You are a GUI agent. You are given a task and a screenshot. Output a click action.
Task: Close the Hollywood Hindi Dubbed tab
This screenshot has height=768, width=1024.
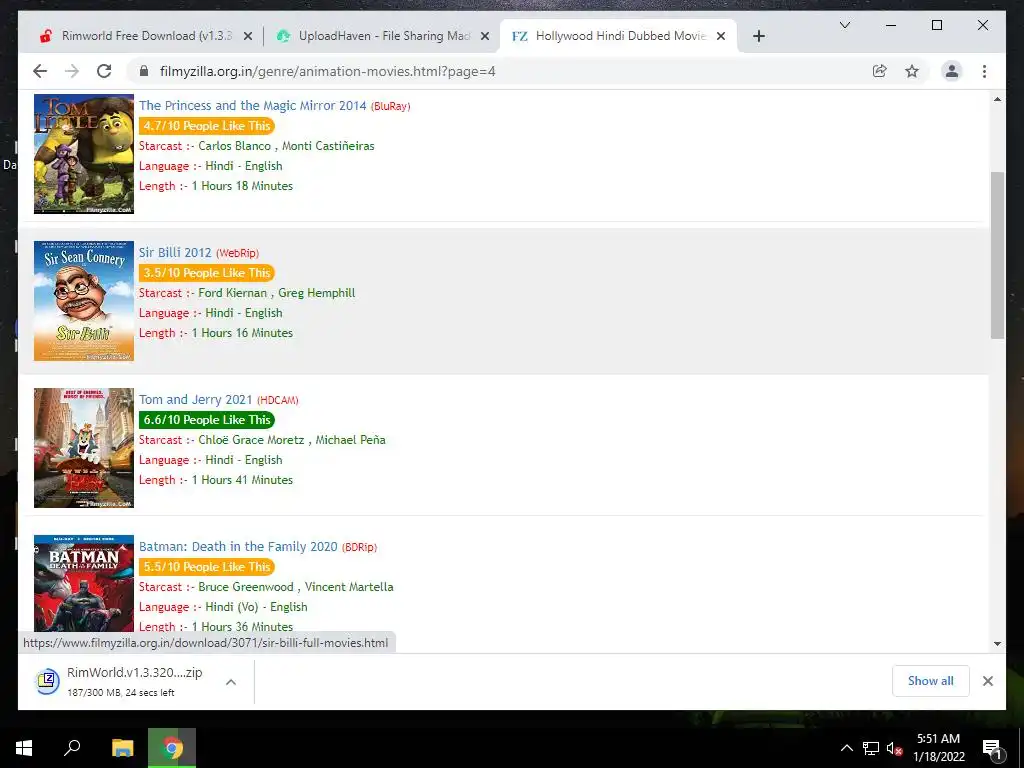[721, 37]
